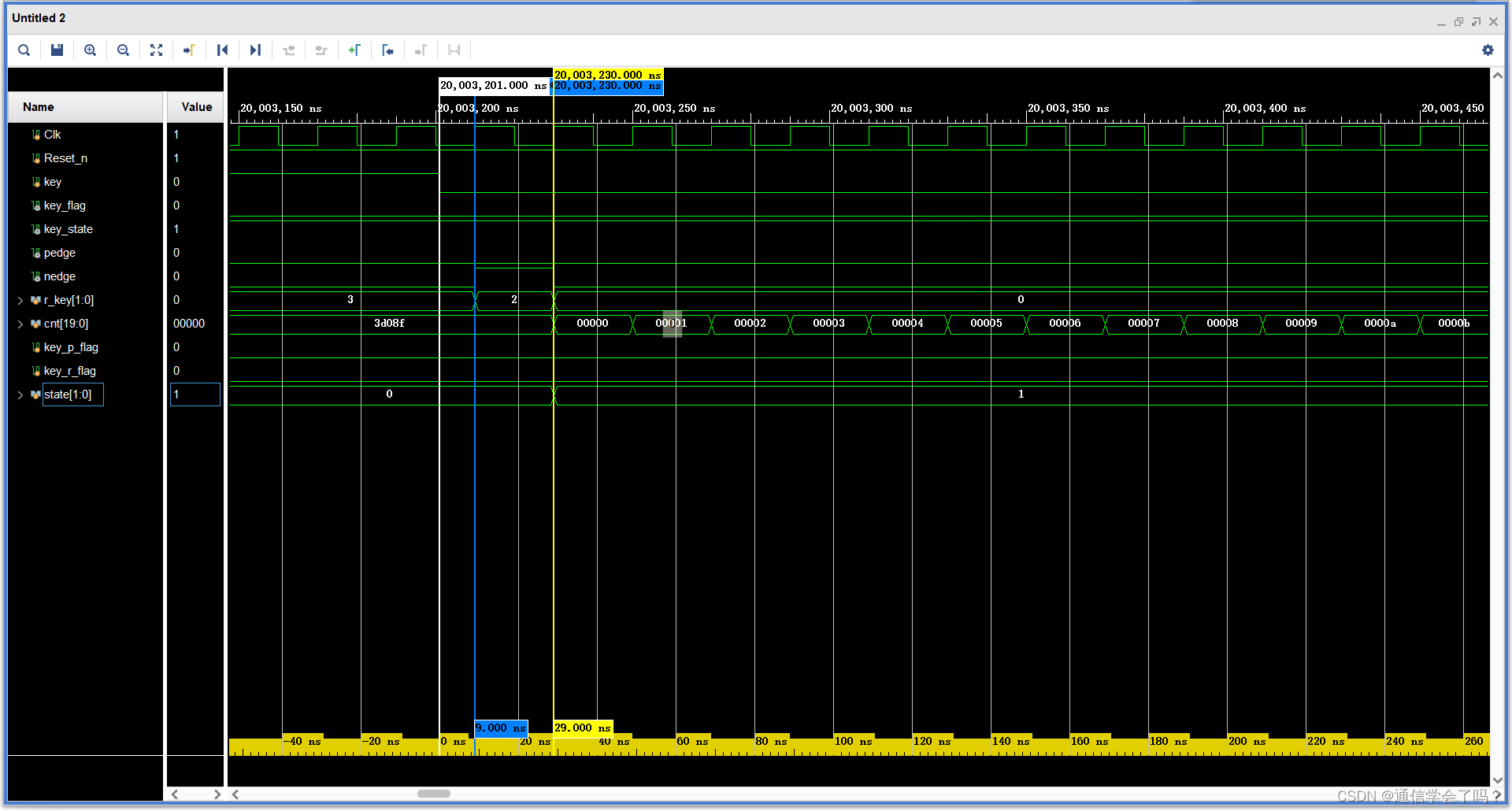Select the cnt[19:0] signal name
This screenshot has height=811, width=1512.
tap(66, 324)
